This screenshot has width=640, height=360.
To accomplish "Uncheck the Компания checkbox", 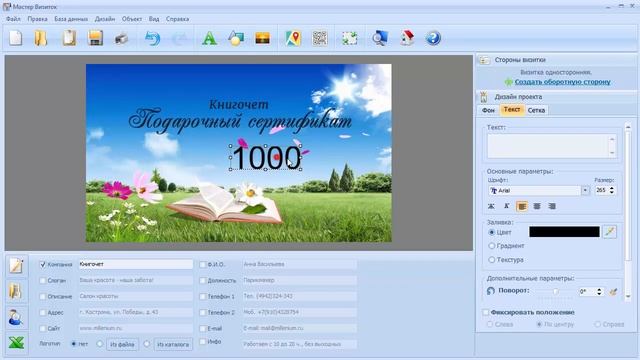I will pyautogui.click(x=43, y=264).
